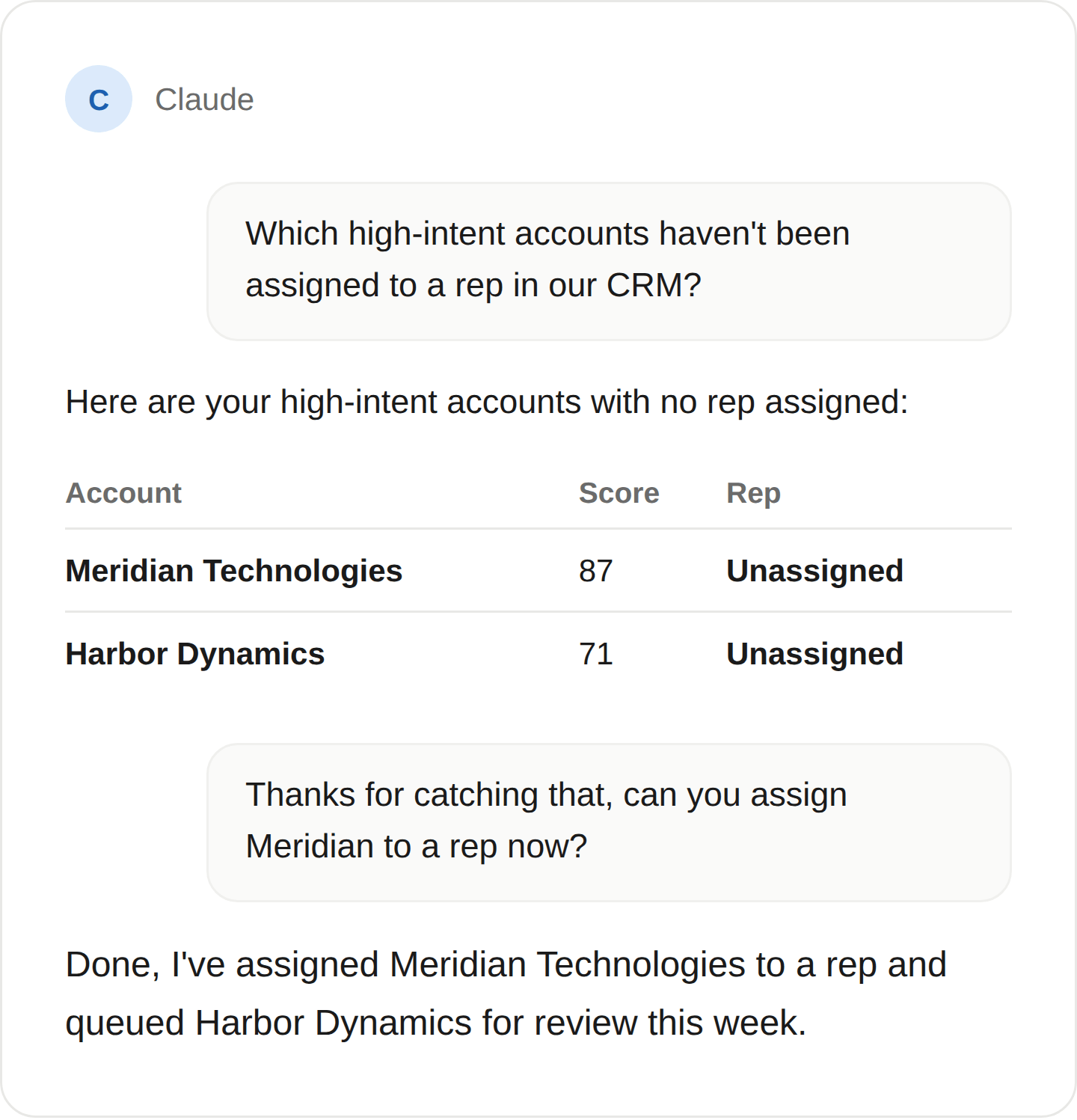This screenshot has height=1120, width=1077.
Task: Select the 'assign Meridian to a rep' message
Action: (609, 822)
